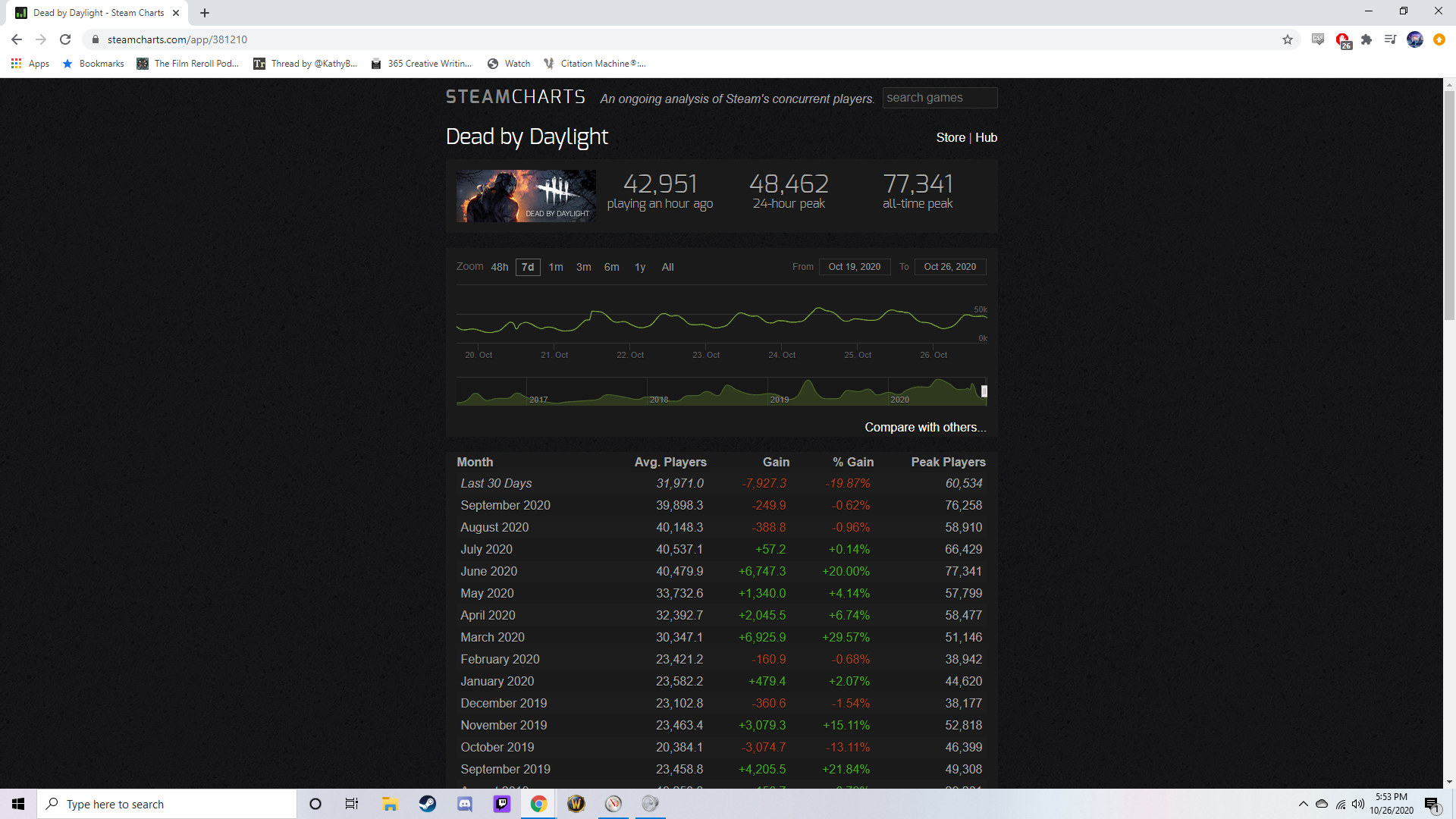Set chart zoom to 6m
This screenshot has width=1456, height=819.
click(x=612, y=267)
